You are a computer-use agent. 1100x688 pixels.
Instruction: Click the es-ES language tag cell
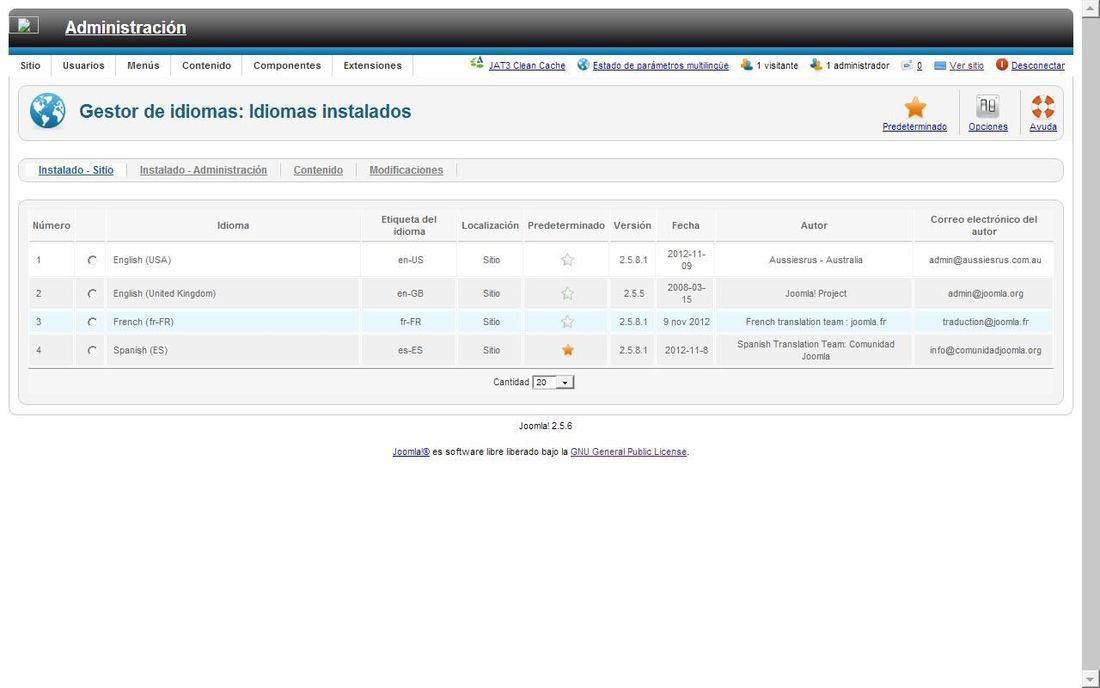410,350
